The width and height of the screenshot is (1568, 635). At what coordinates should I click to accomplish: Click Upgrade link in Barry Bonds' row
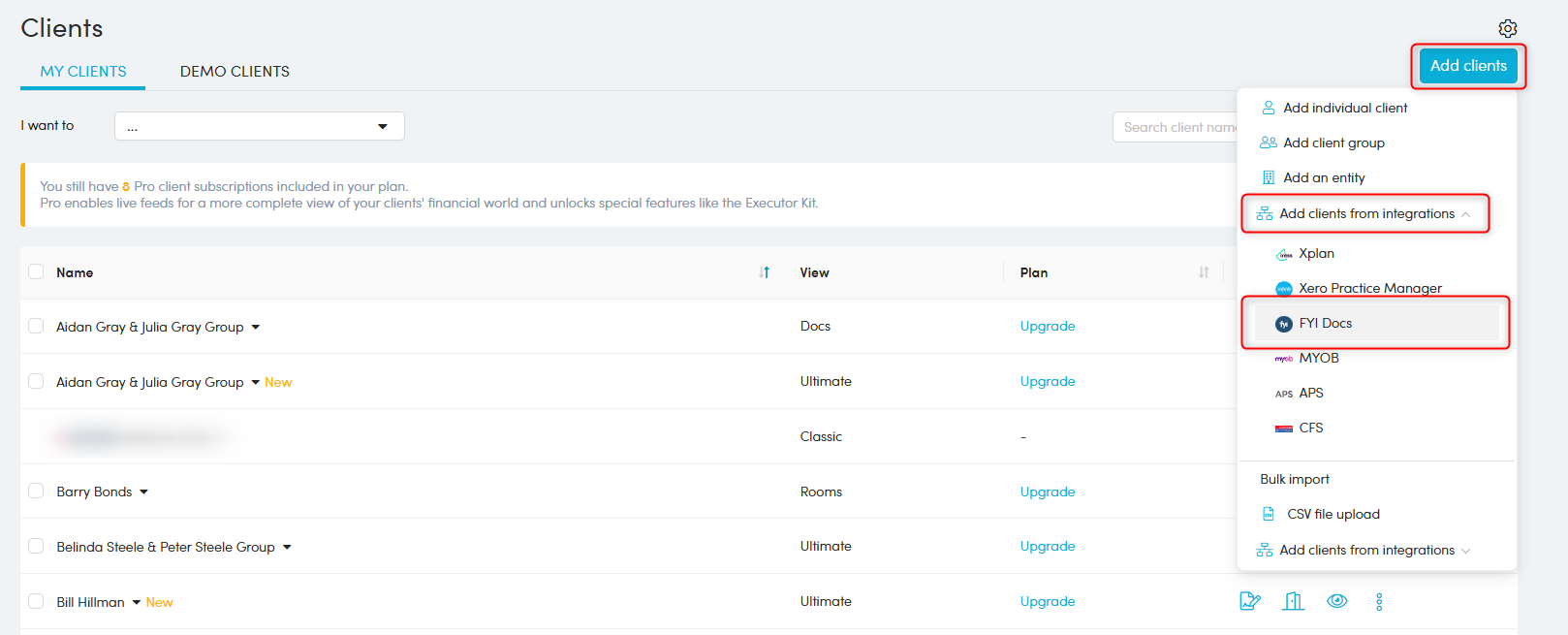click(1047, 492)
